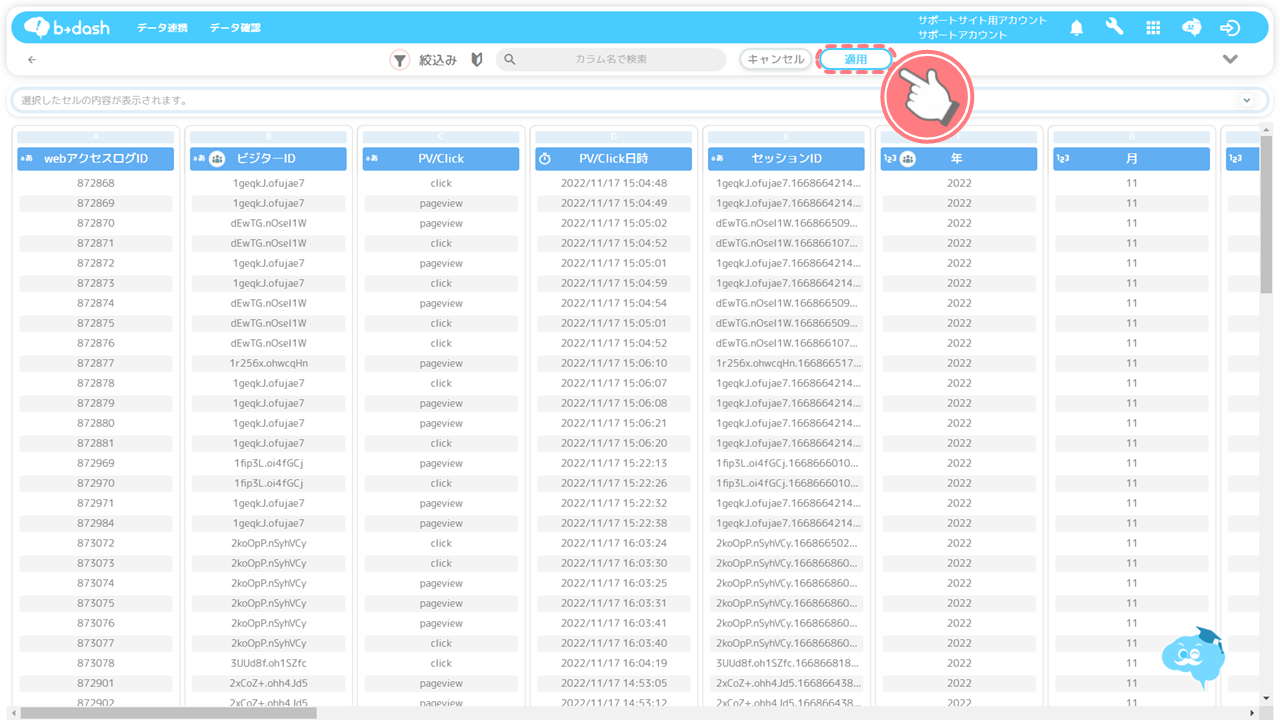Viewport: 1280px width, 720px height.
Task: Open the apps grid menu
Action: point(1153,28)
